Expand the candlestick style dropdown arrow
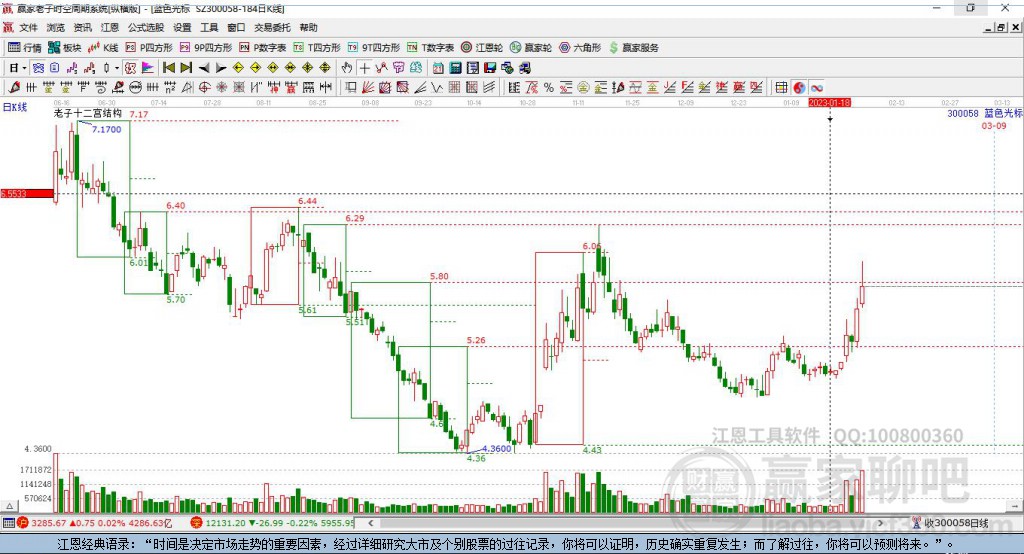 tap(117, 68)
